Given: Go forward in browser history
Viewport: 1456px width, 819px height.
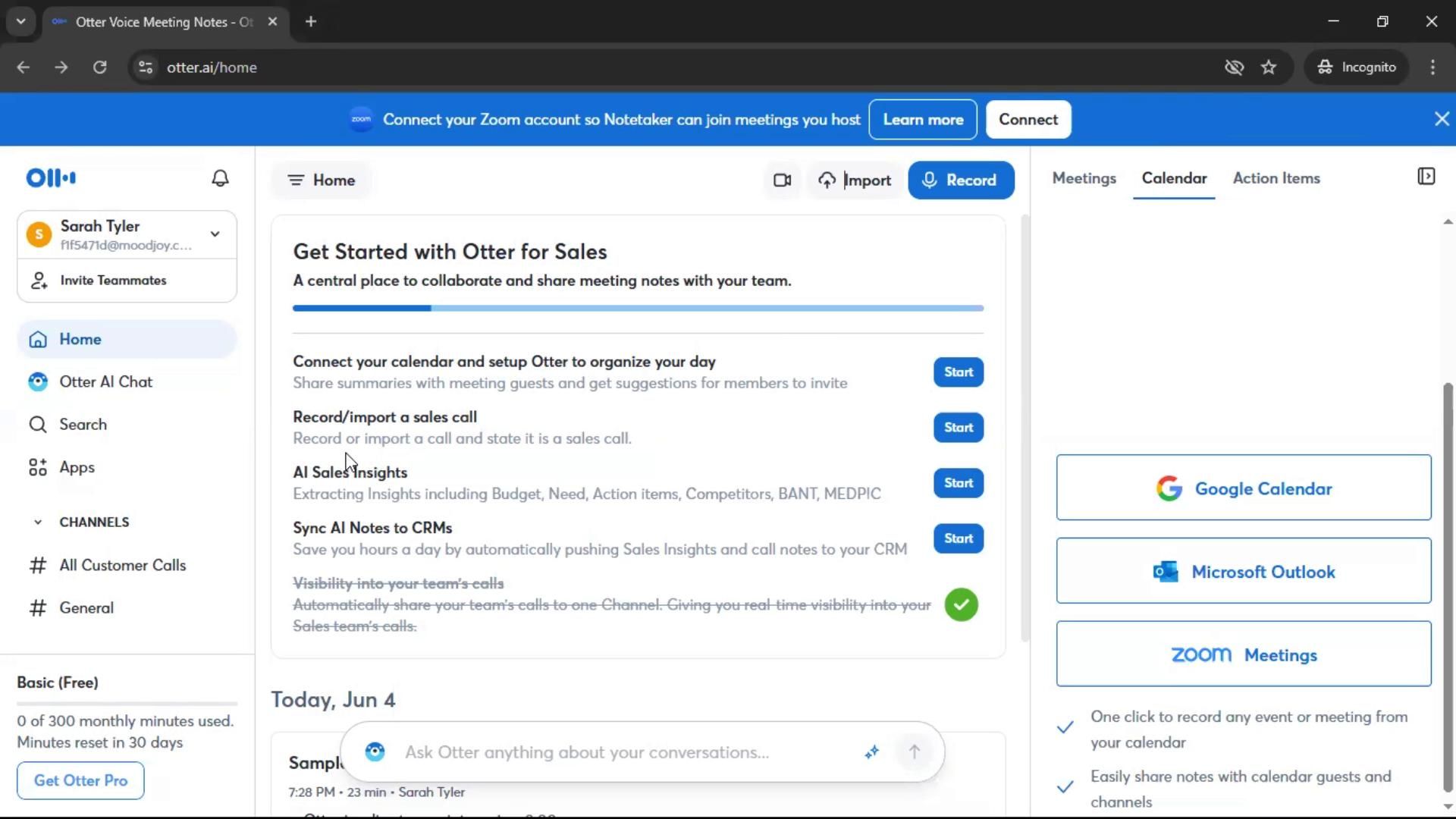Looking at the screenshot, I should pos(61,67).
